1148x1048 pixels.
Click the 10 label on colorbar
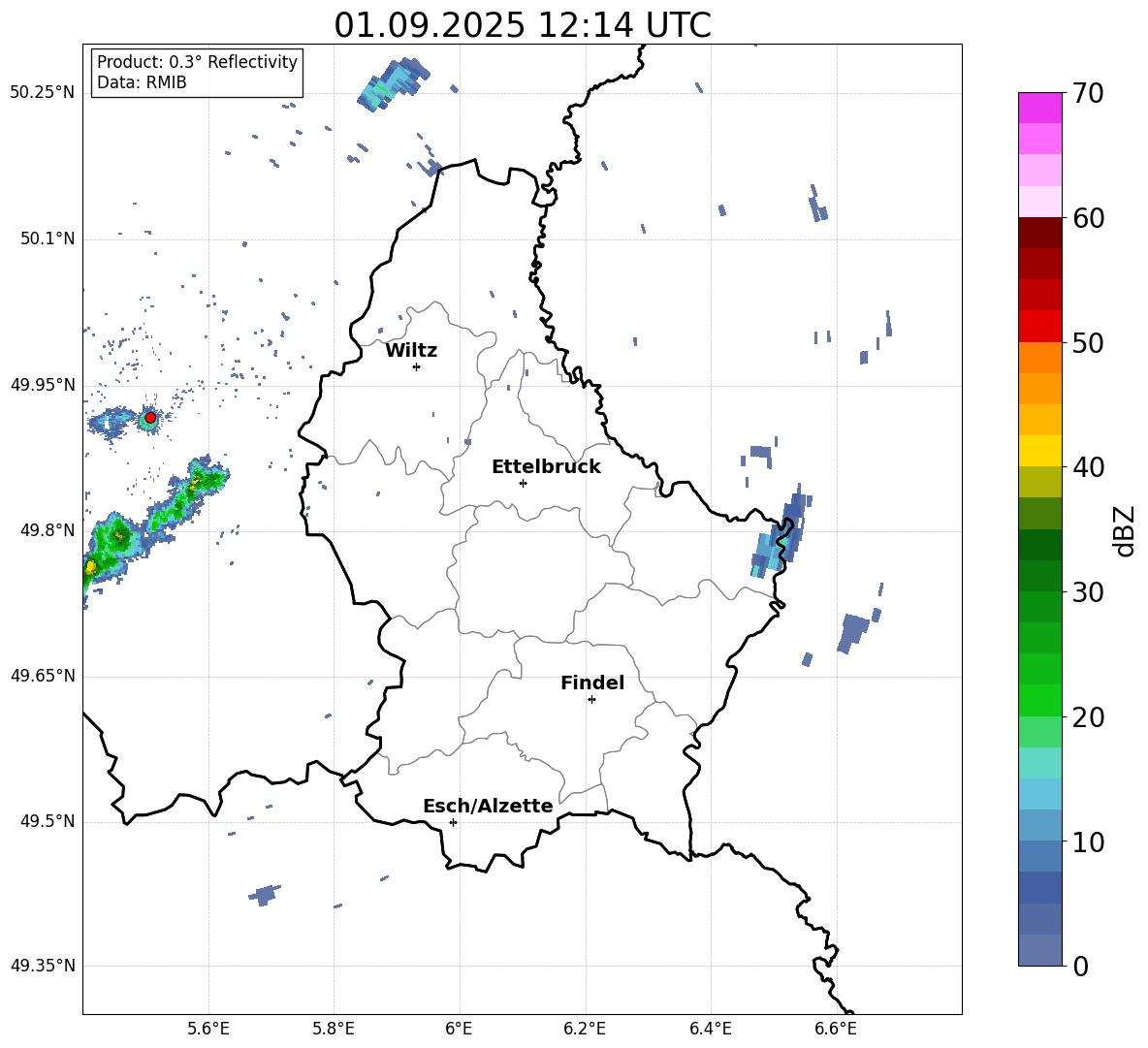(1088, 842)
